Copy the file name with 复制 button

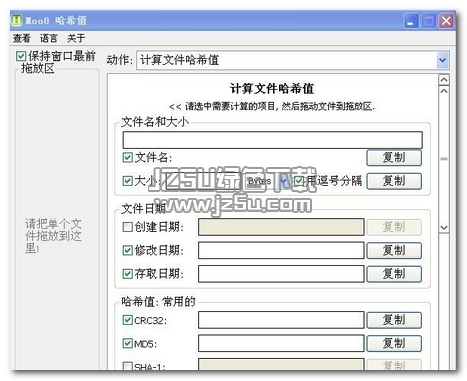pos(394,157)
